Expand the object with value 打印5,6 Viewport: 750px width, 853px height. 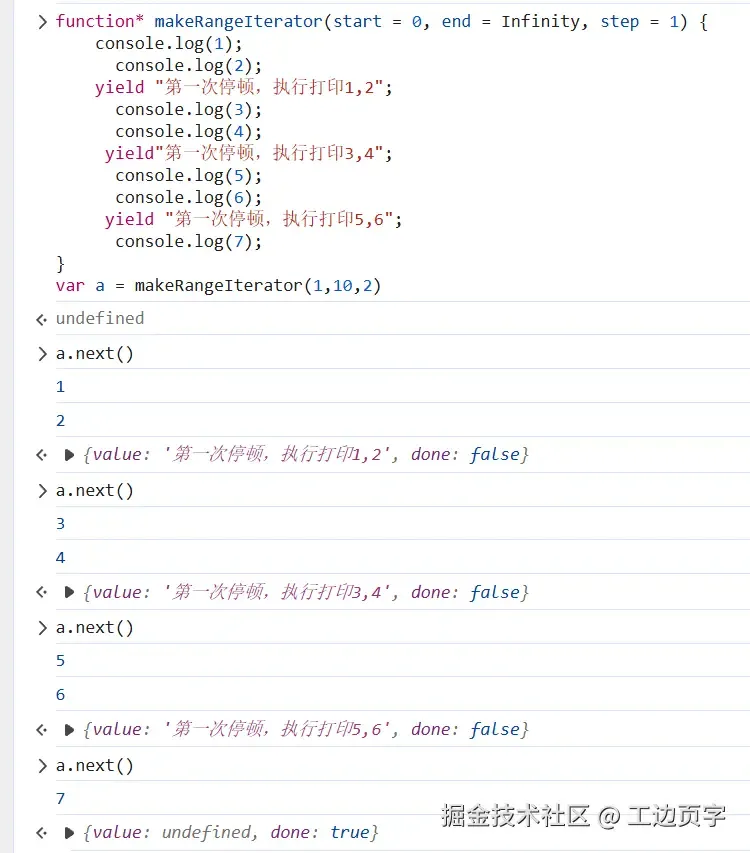pyautogui.click(x=69, y=730)
